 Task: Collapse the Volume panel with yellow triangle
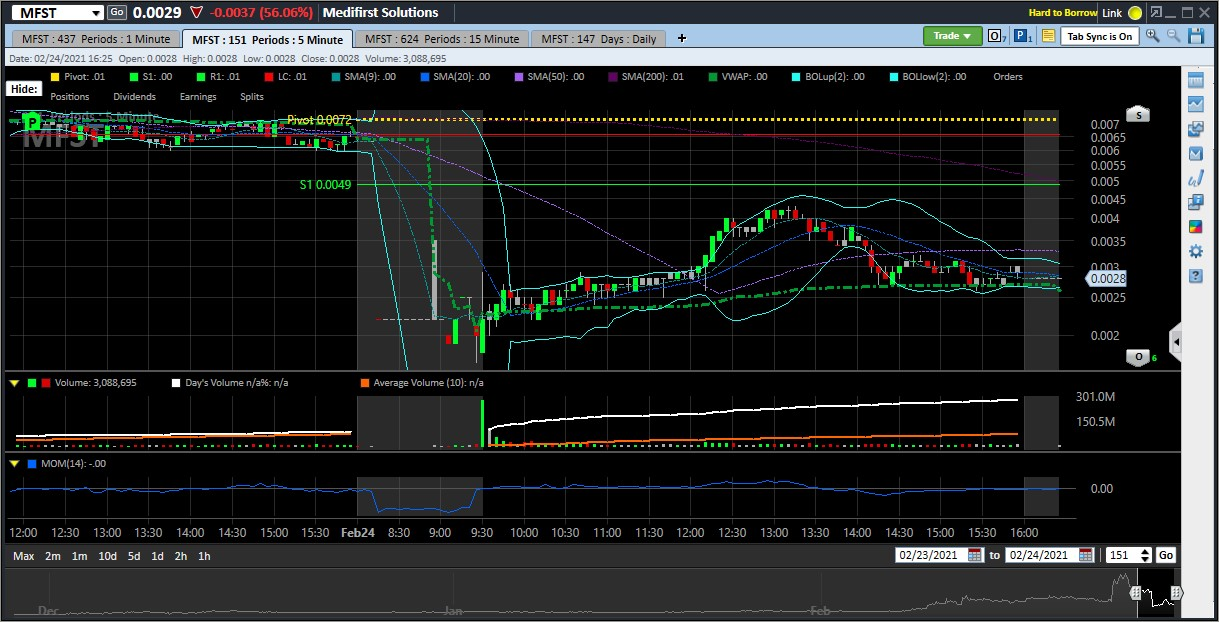[x=14, y=382]
